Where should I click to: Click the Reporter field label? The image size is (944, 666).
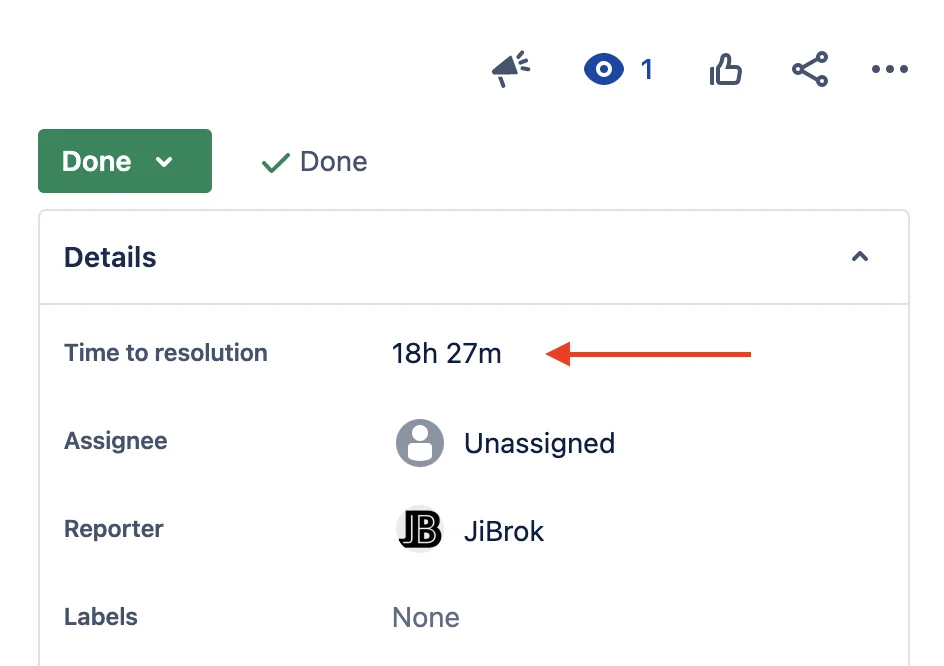114,529
